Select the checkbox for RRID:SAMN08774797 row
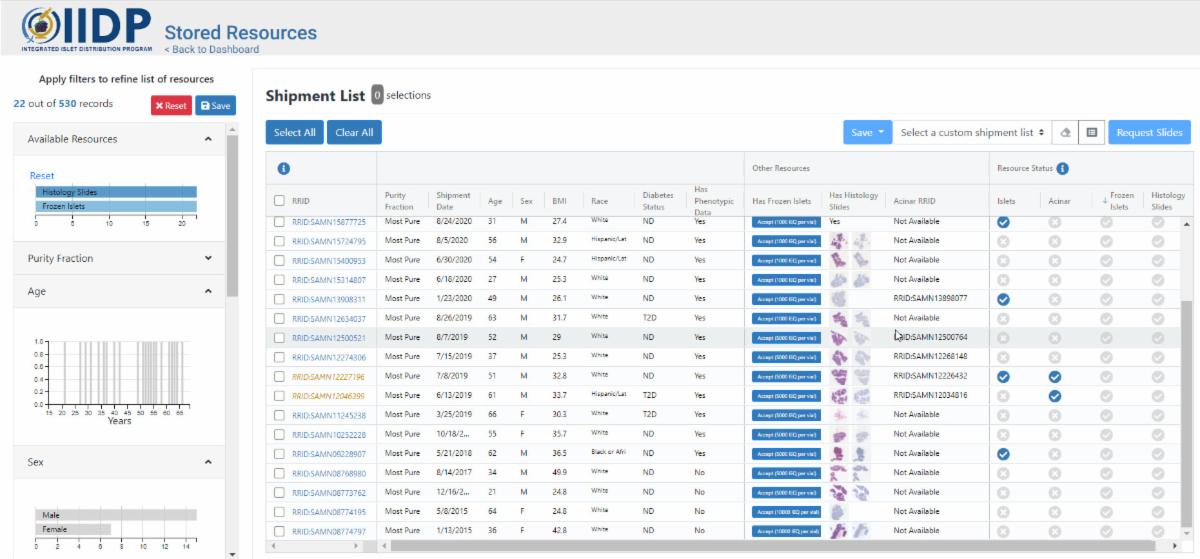Viewport: 1200px width, 559px height. (x=280, y=531)
